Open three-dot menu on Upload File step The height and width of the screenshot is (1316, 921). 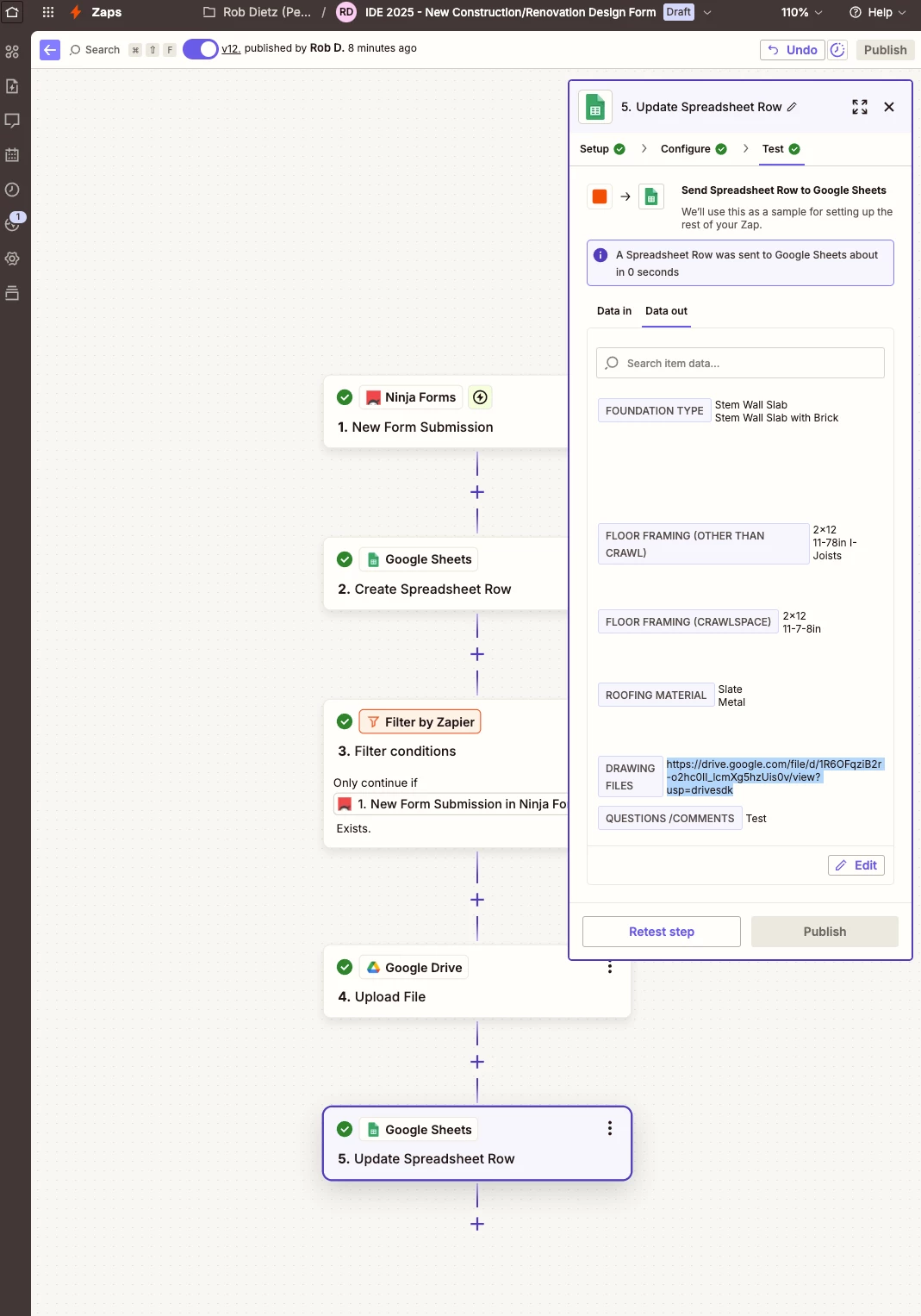point(610,967)
